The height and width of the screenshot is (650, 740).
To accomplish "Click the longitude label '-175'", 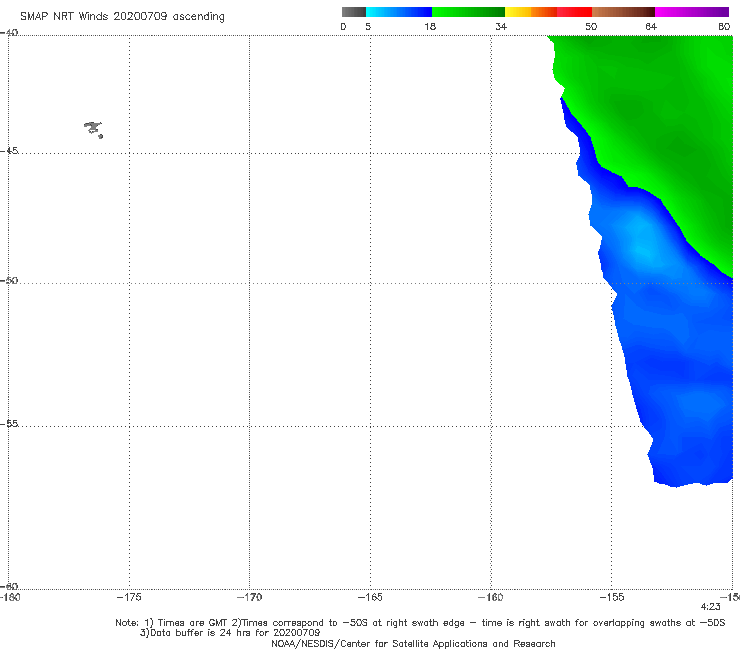I will 129,597.
